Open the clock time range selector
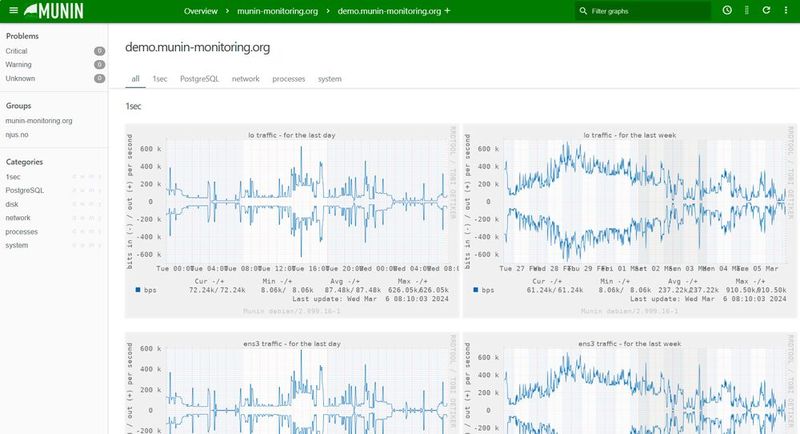 point(727,11)
